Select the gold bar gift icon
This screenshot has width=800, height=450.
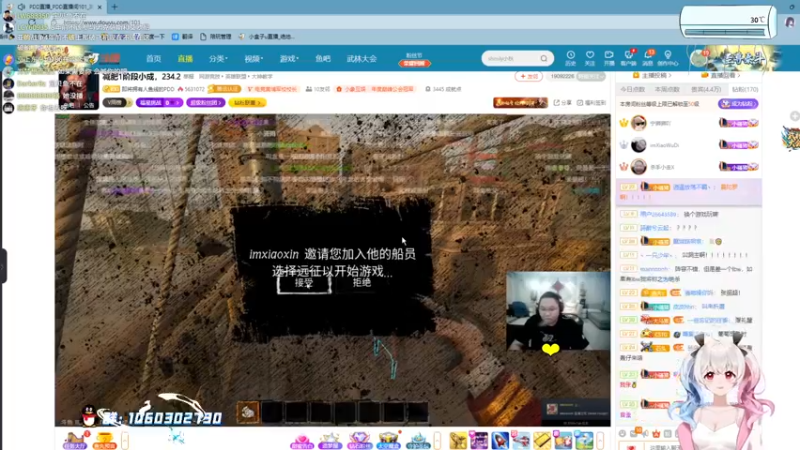click(x=542, y=440)
